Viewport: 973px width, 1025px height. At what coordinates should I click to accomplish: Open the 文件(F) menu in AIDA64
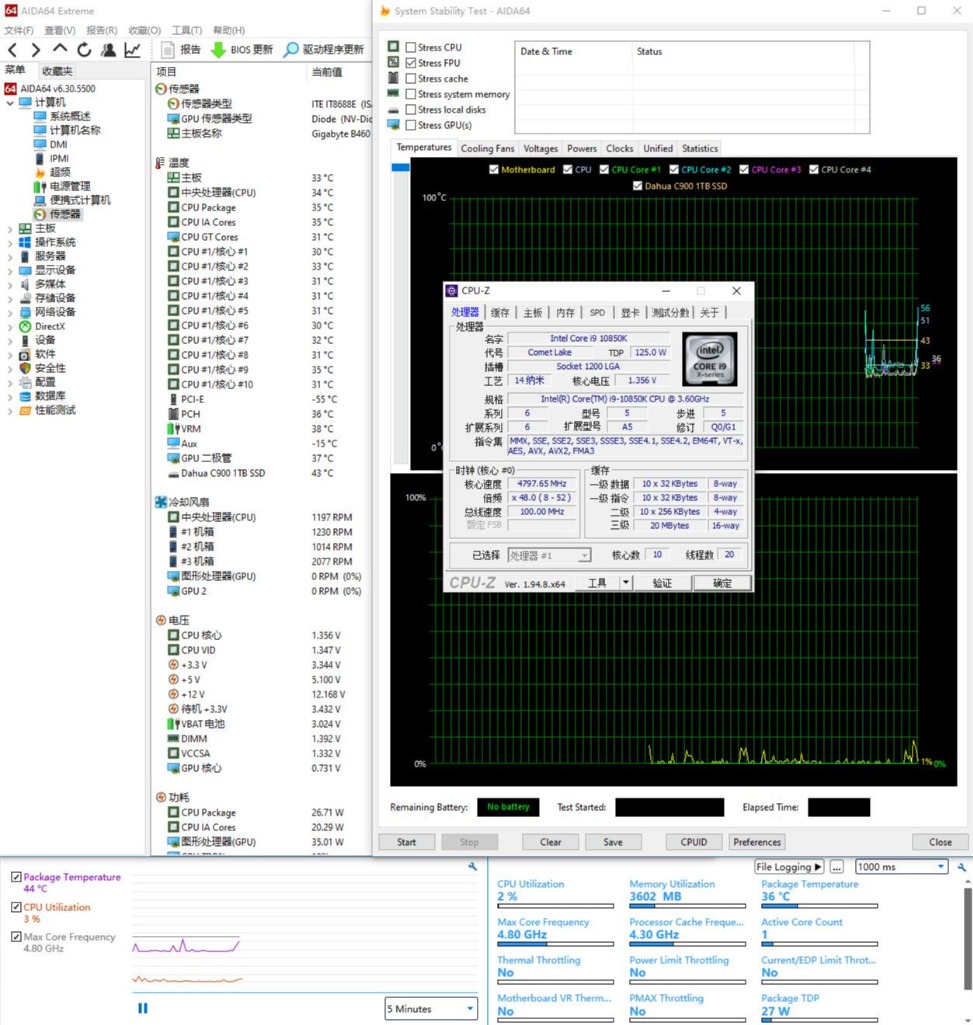tap(19, 30)
